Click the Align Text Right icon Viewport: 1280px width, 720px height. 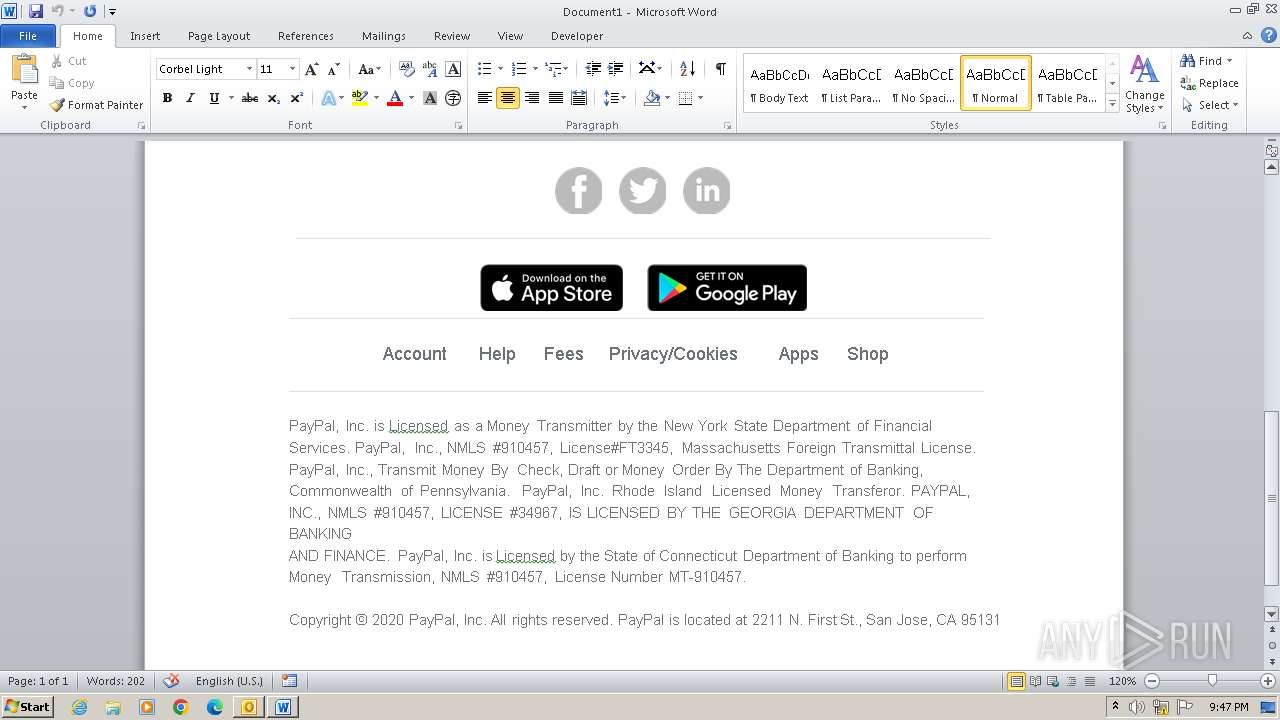coord(532,98)
